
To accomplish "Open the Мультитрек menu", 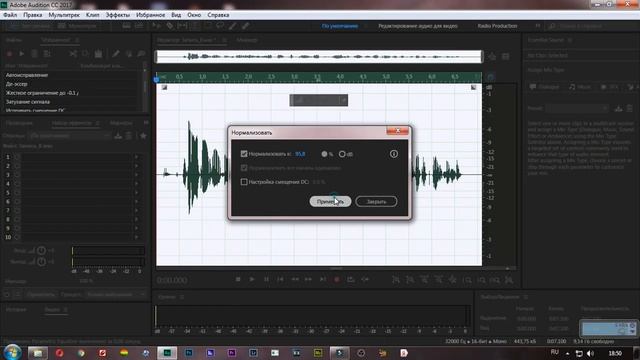I will (x=64, y=15).
